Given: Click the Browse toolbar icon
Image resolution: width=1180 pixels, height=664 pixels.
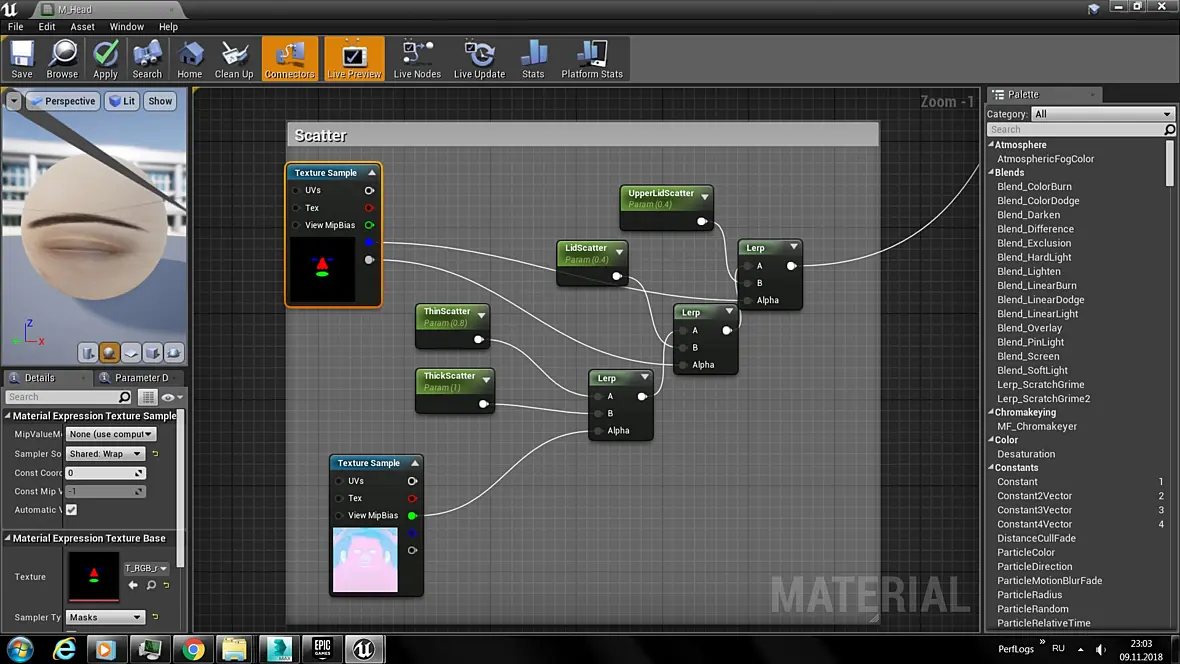Looking at the screenshot, I should [62, 59].
